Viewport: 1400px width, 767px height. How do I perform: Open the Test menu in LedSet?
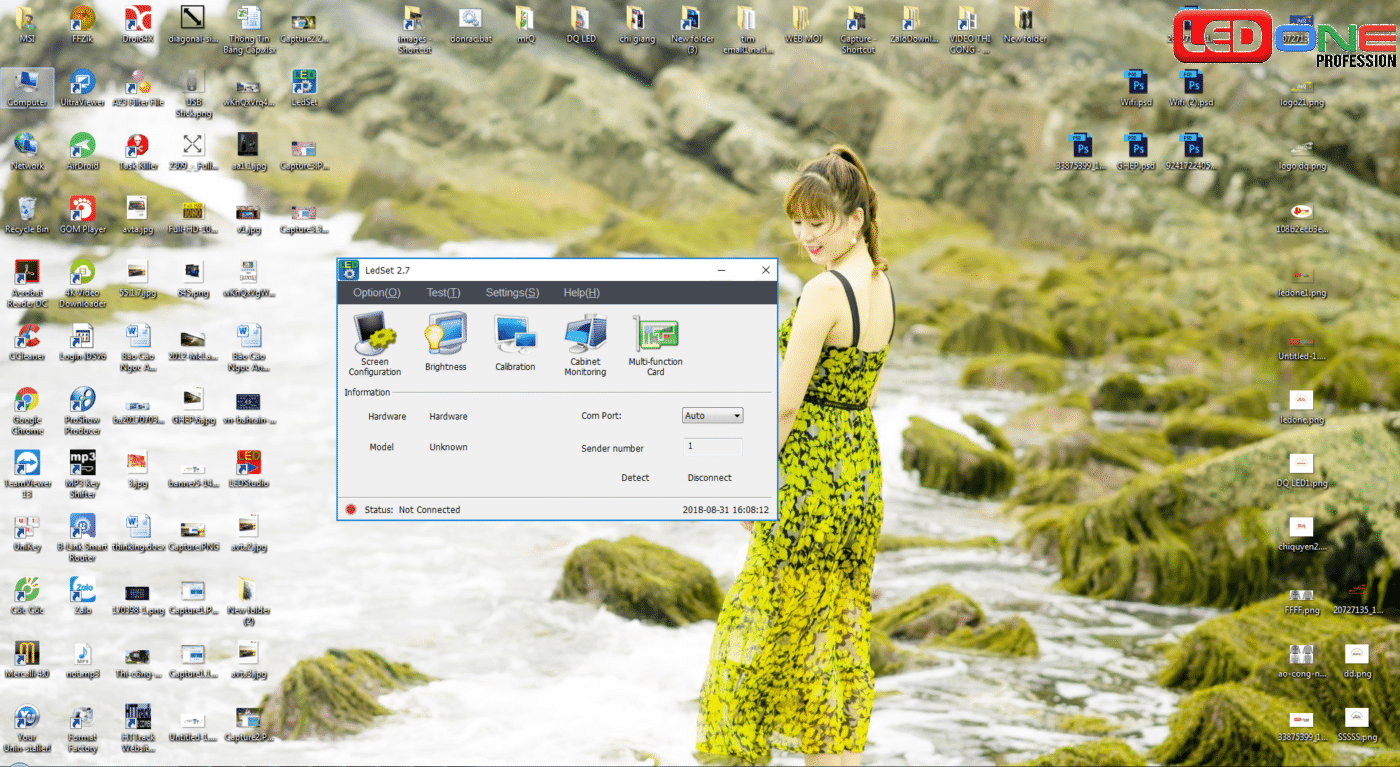tap(443, 293)
